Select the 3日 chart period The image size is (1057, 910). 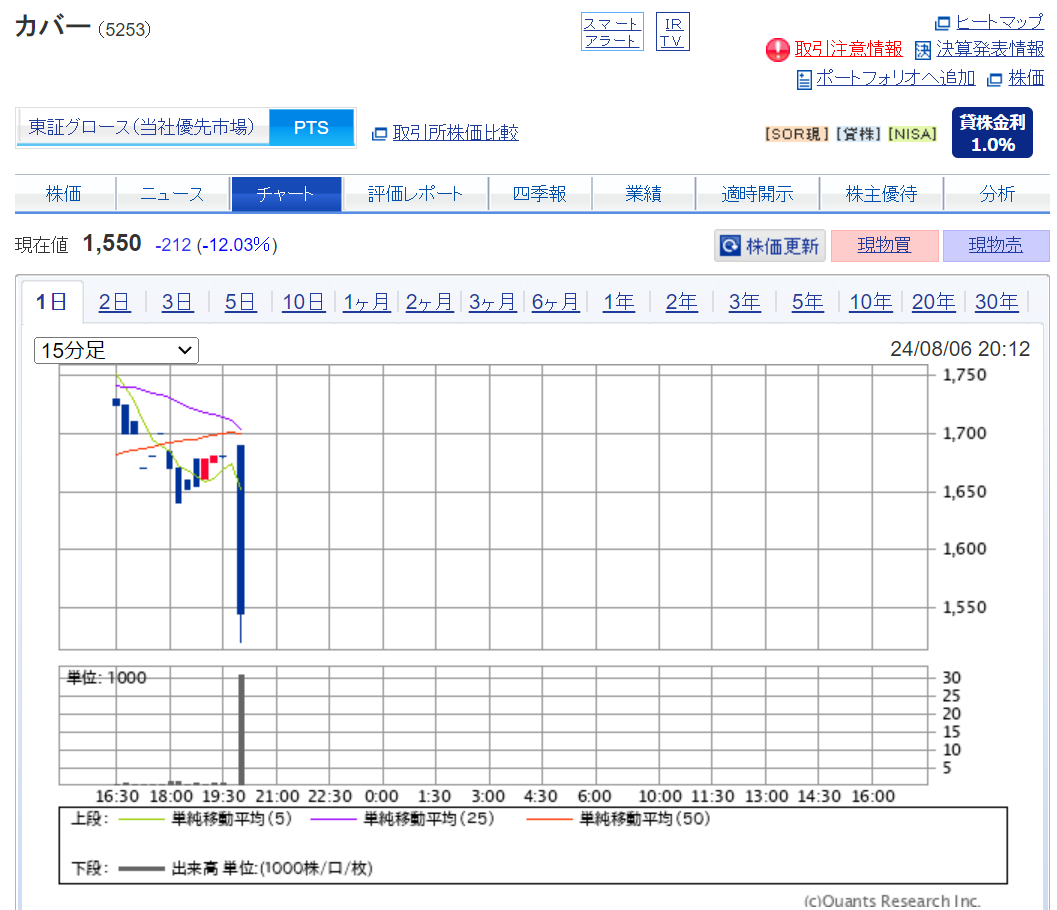(x=177, y=302)
